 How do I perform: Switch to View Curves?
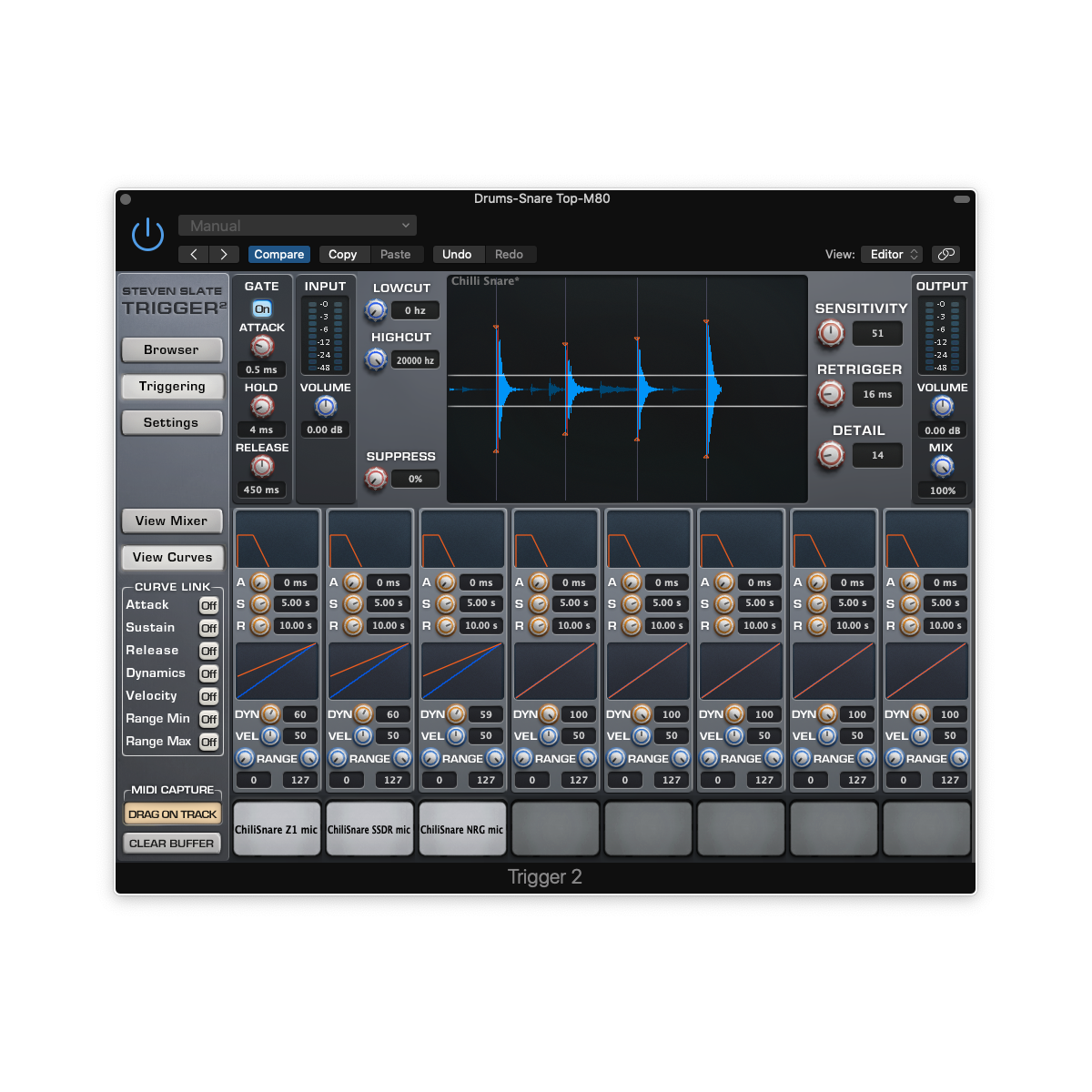coord(172,557)
